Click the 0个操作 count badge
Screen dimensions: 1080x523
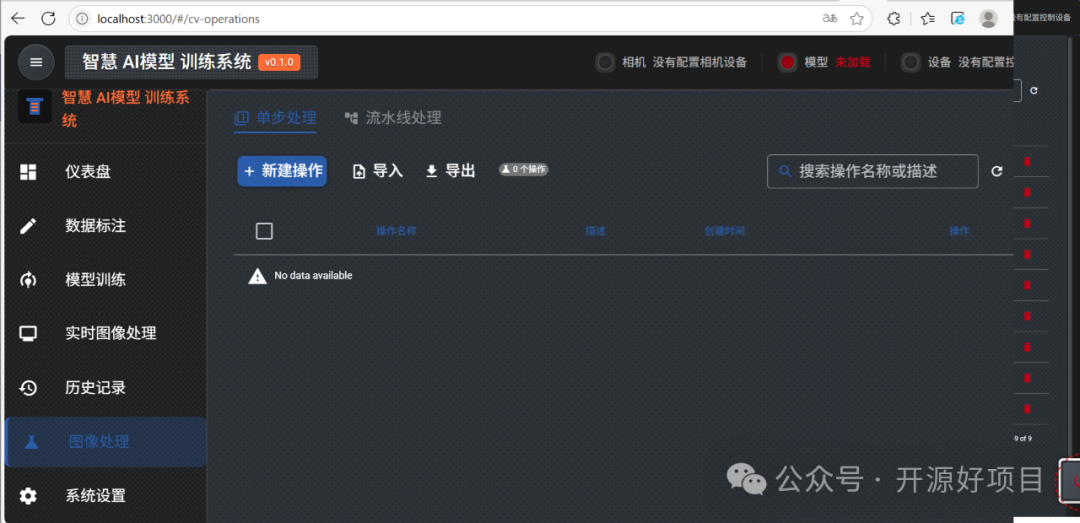click(523, 169)
